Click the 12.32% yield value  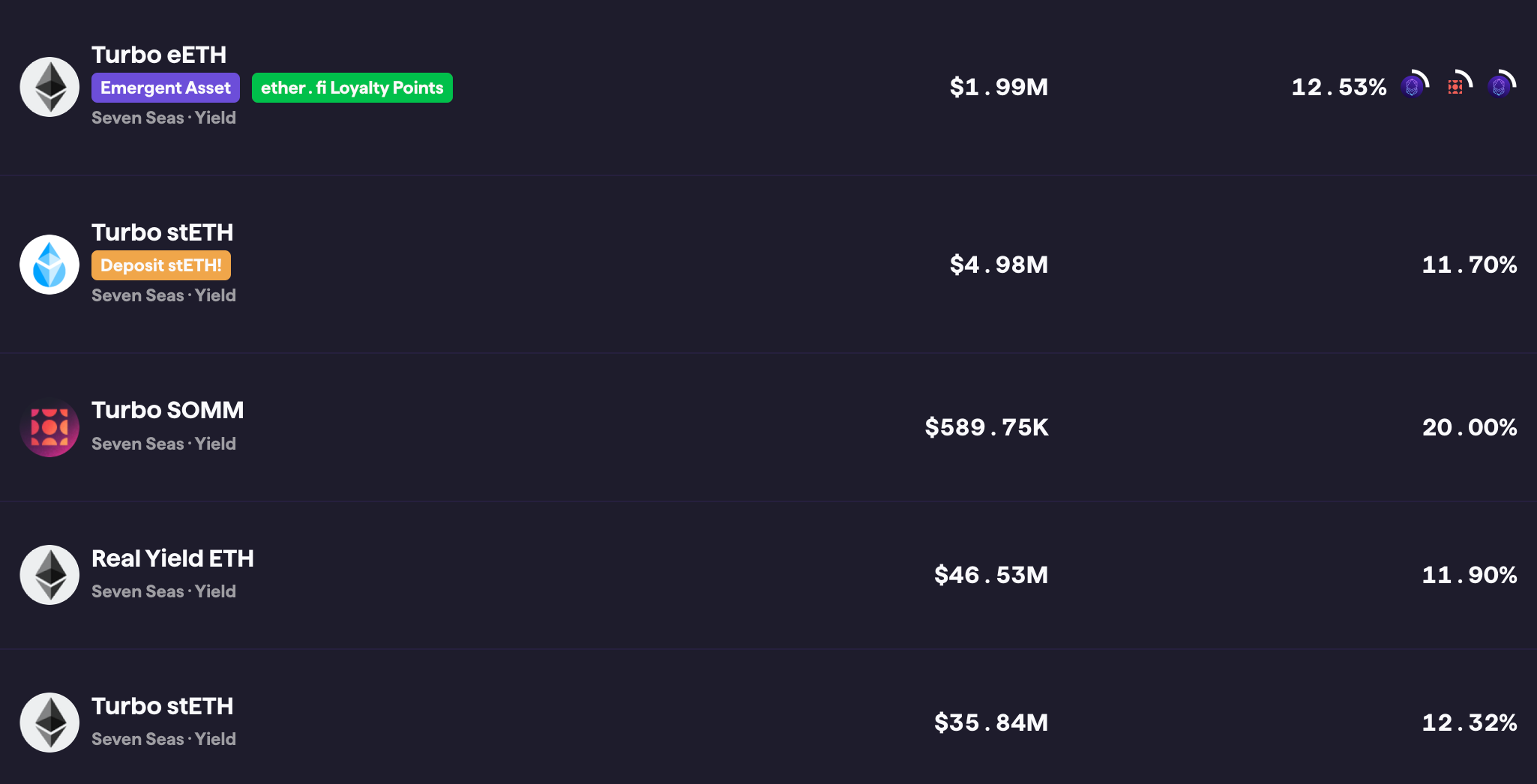pyautogui.click(x=1470, y=723)
